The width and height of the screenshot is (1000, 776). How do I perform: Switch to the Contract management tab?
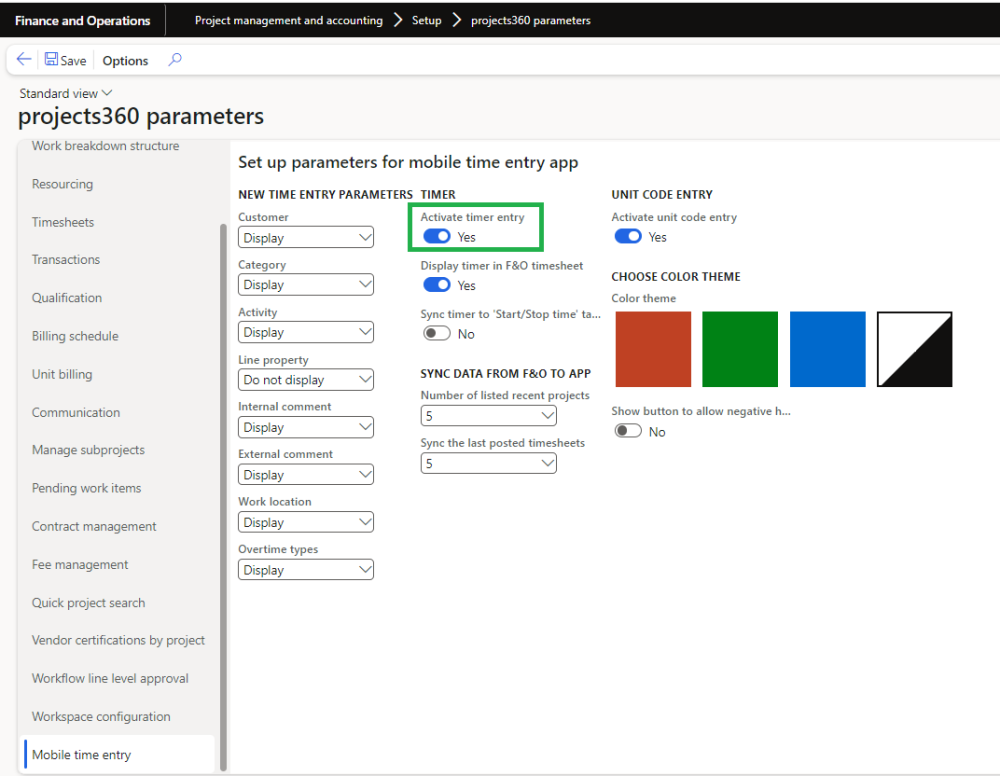pyautogui.click(x=94, y=526)
